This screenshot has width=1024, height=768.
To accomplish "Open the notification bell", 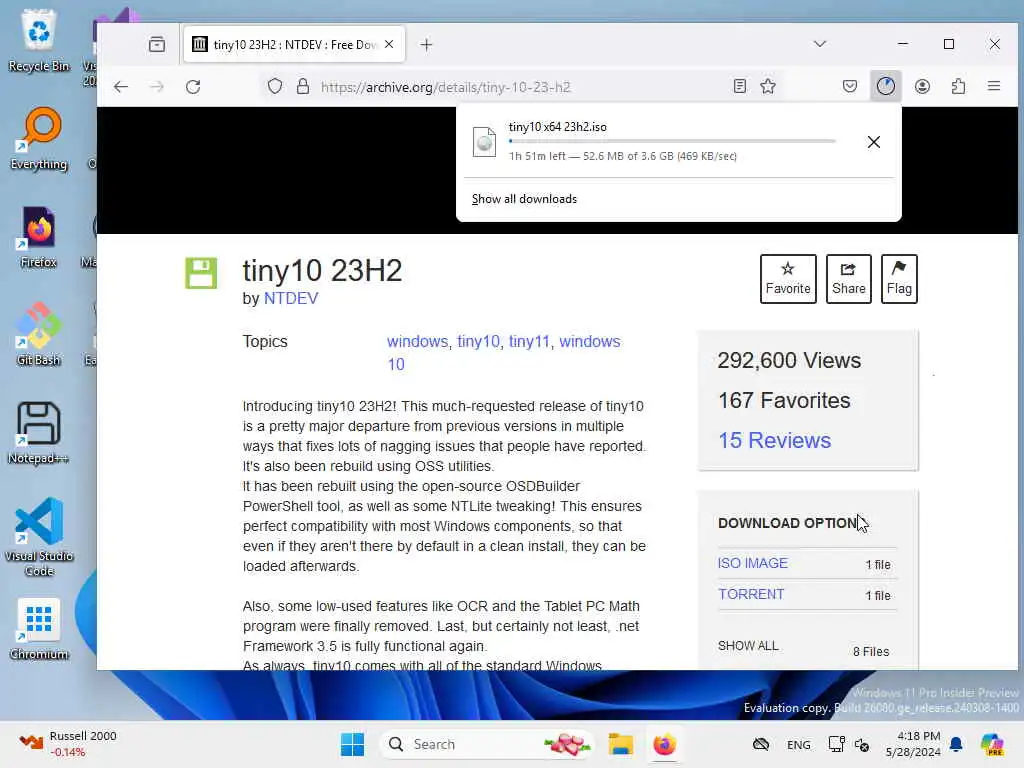I will pos(956,744).
